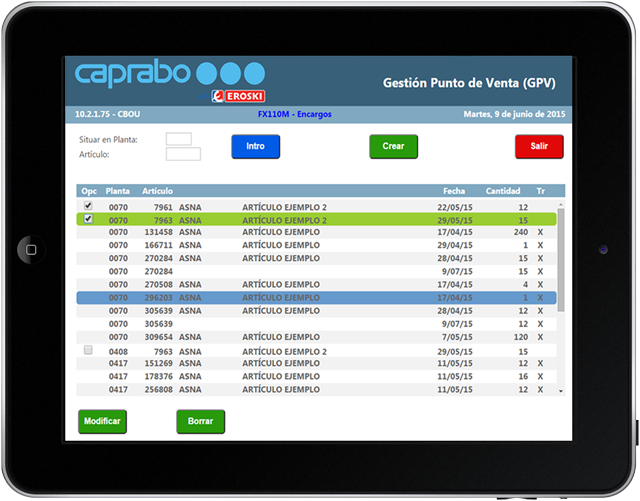Click the Borrar button
Viewport: 640px width, 501px height.
pos(200,422)
